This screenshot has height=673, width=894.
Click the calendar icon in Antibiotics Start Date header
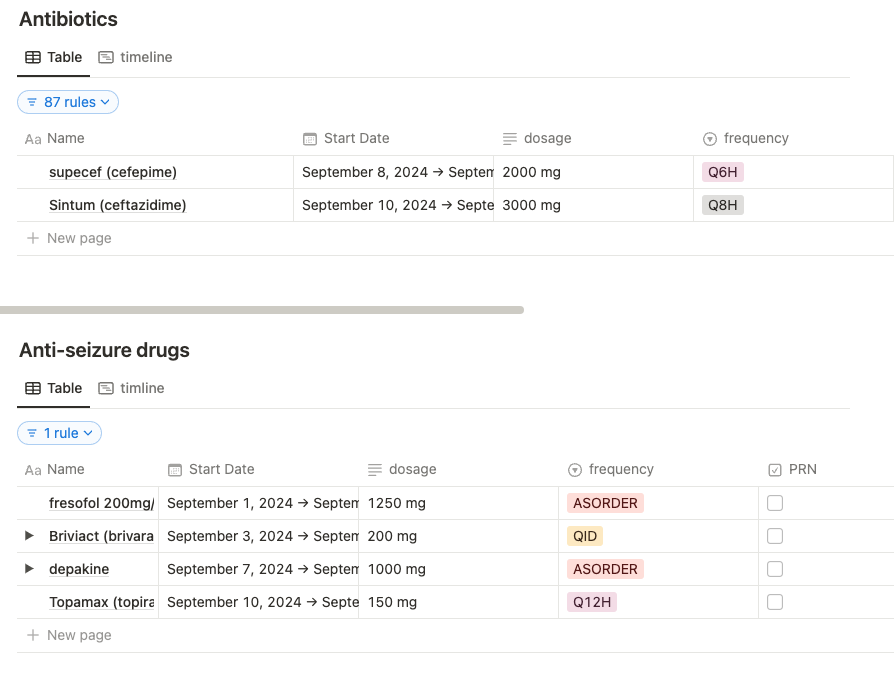[x=310, y=139]
